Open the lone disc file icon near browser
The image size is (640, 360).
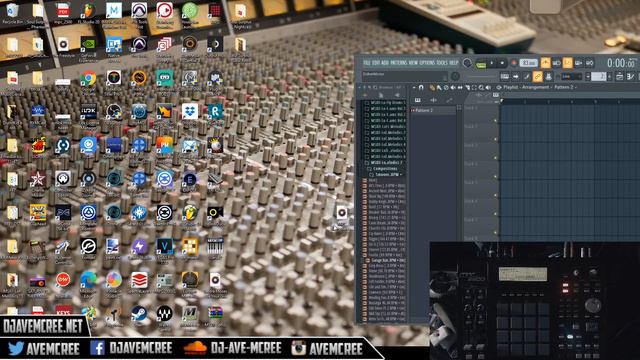point(342,213)
